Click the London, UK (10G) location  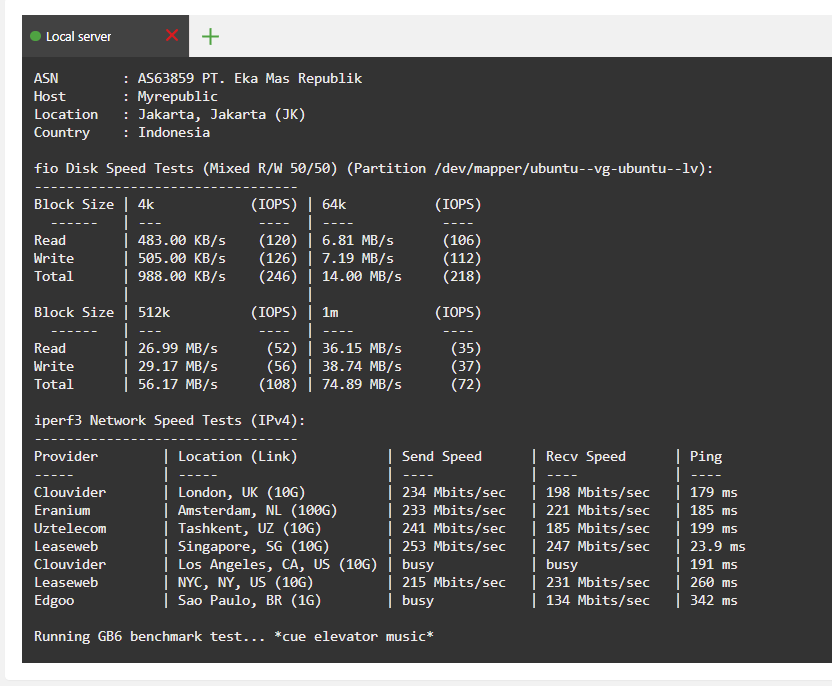click(242, 493)
